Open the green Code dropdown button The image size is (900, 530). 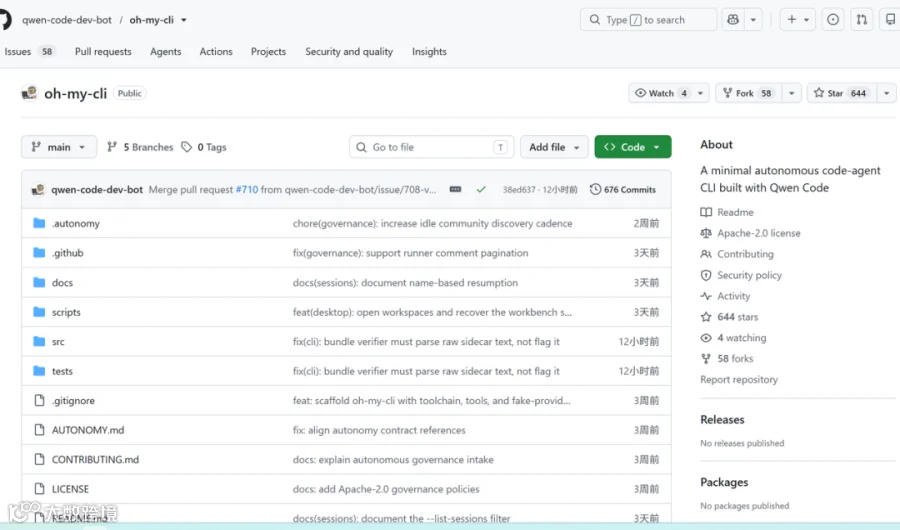pyautogui.click(x=633, y=147)
